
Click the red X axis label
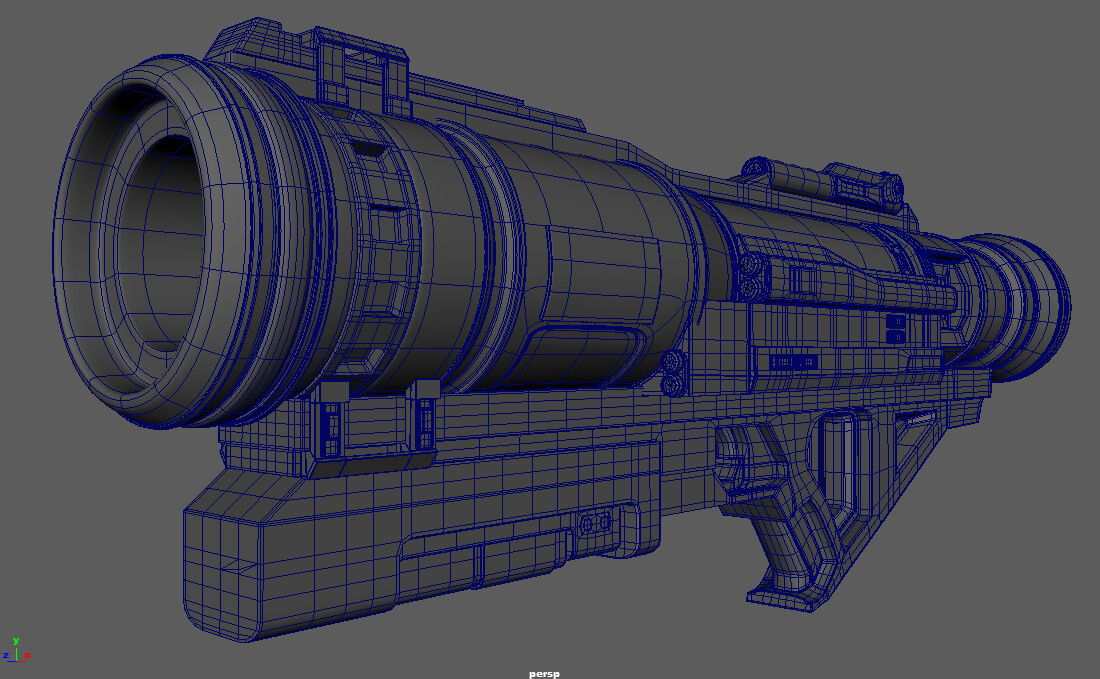[x=27, y=655]
